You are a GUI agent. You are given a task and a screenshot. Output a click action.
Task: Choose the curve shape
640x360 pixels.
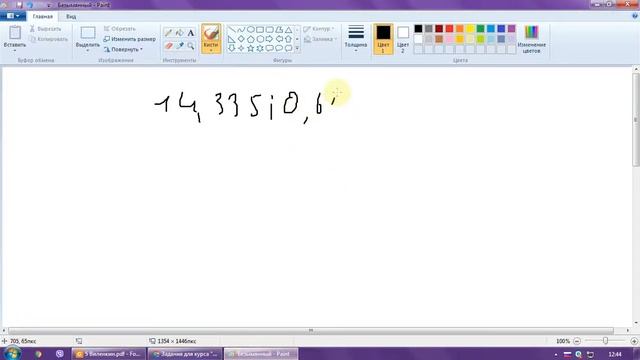coord(241,29)
